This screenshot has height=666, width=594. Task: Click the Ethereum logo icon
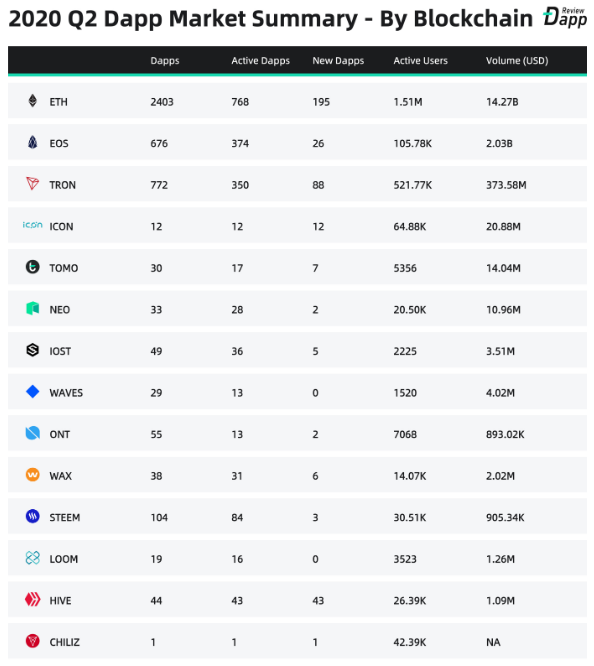pos(33,101)
